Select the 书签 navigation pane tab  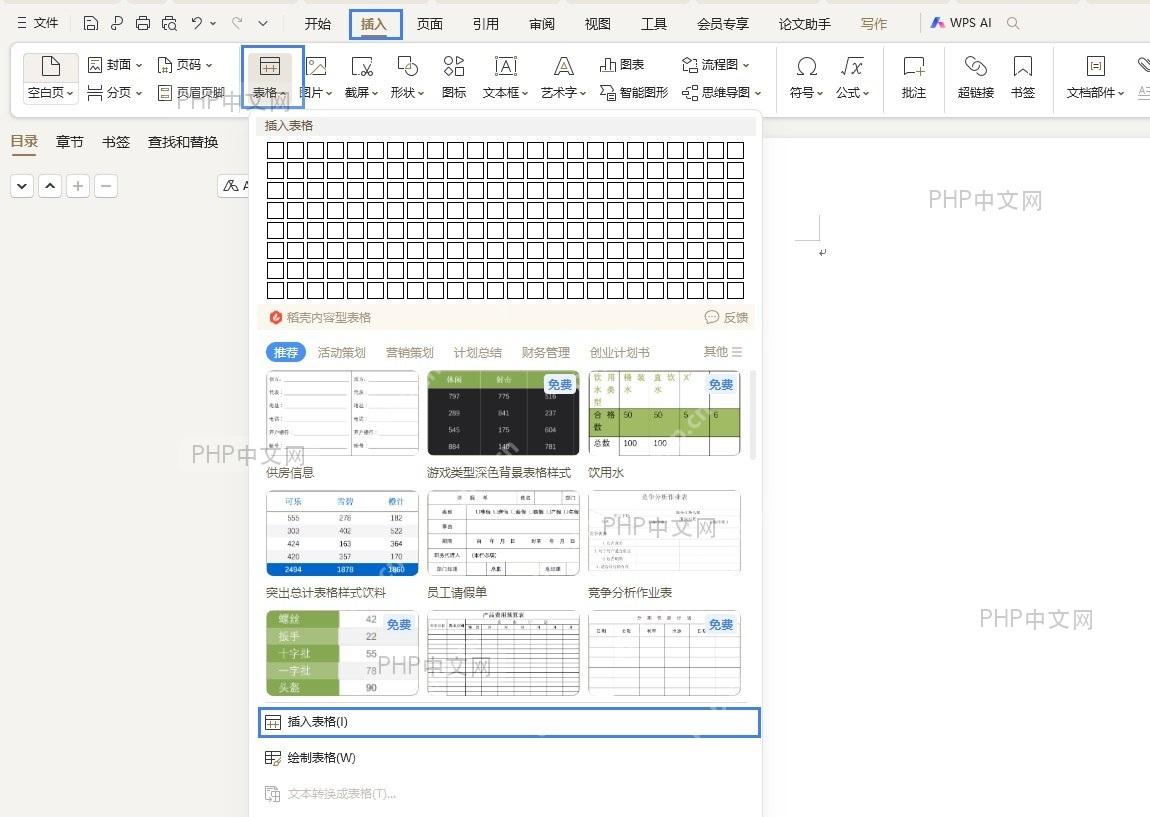(116, 142)
